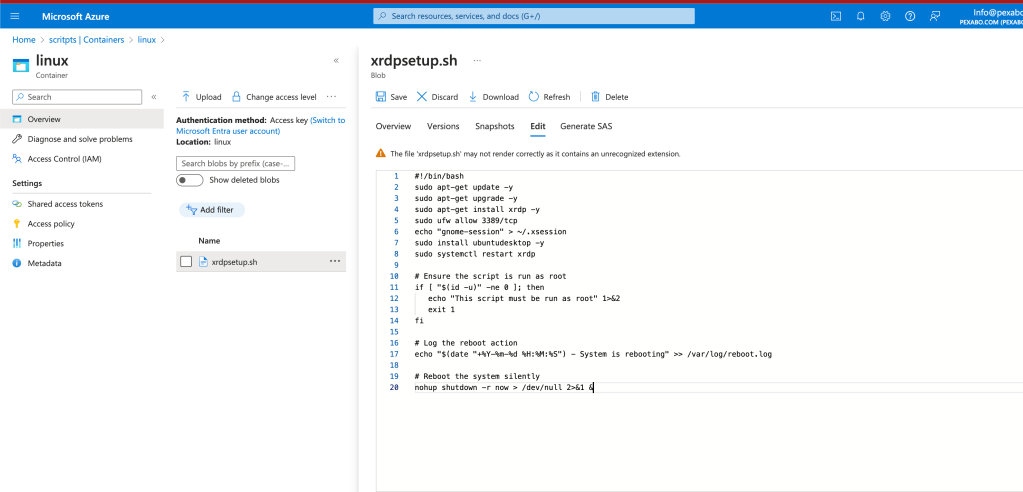Select the Edit tab
Viewport: 1023px width, 492px height.
pos(538,126)
